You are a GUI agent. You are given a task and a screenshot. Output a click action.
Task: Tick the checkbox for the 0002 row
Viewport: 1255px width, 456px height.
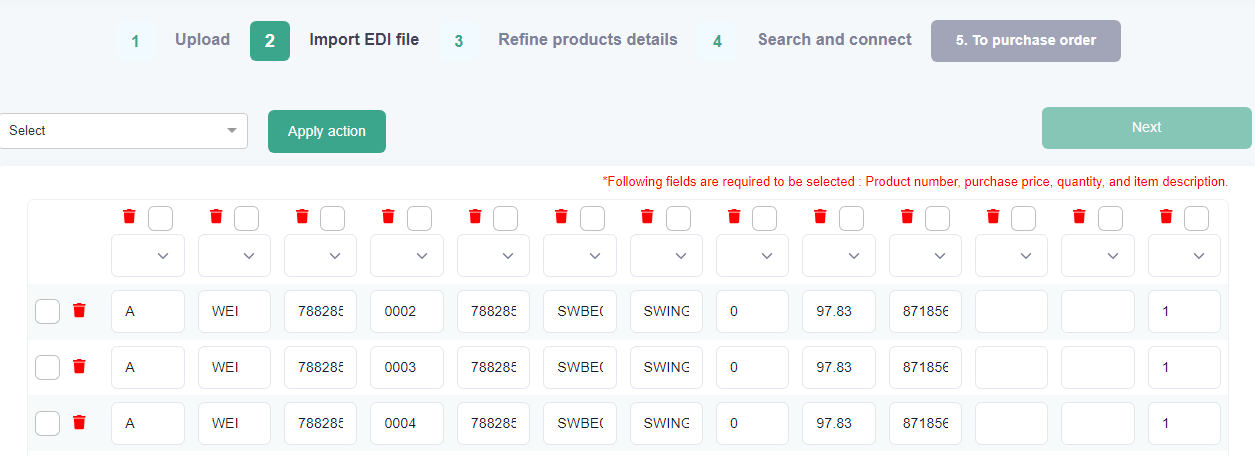47,312
